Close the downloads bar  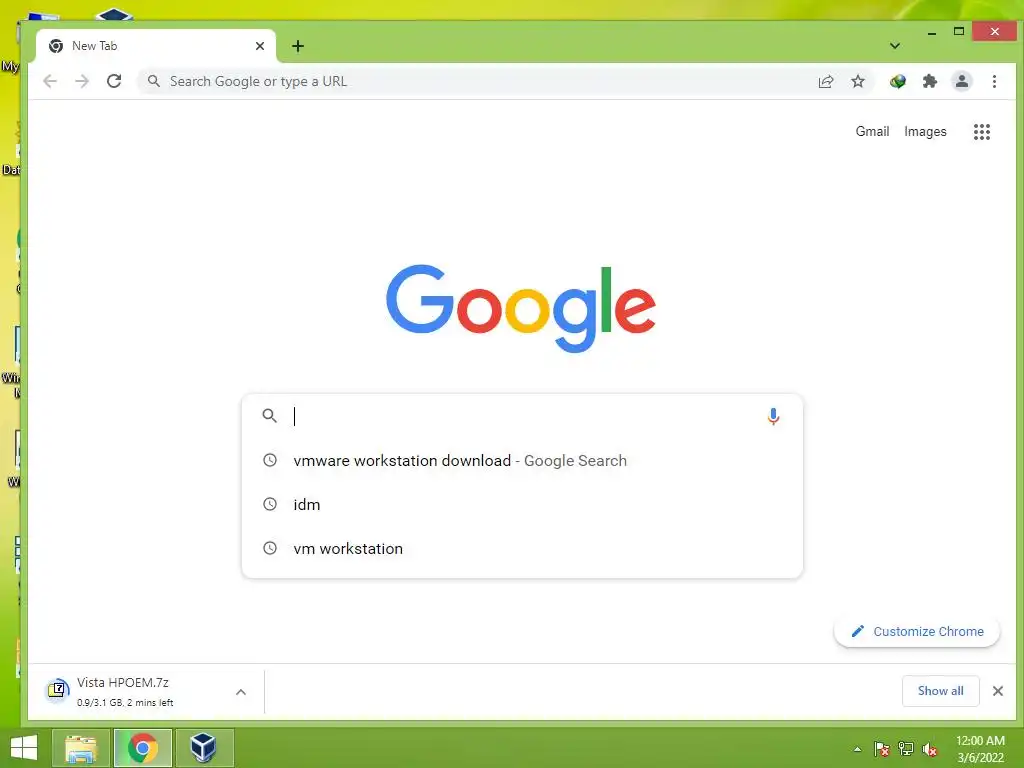pos(998,691)
